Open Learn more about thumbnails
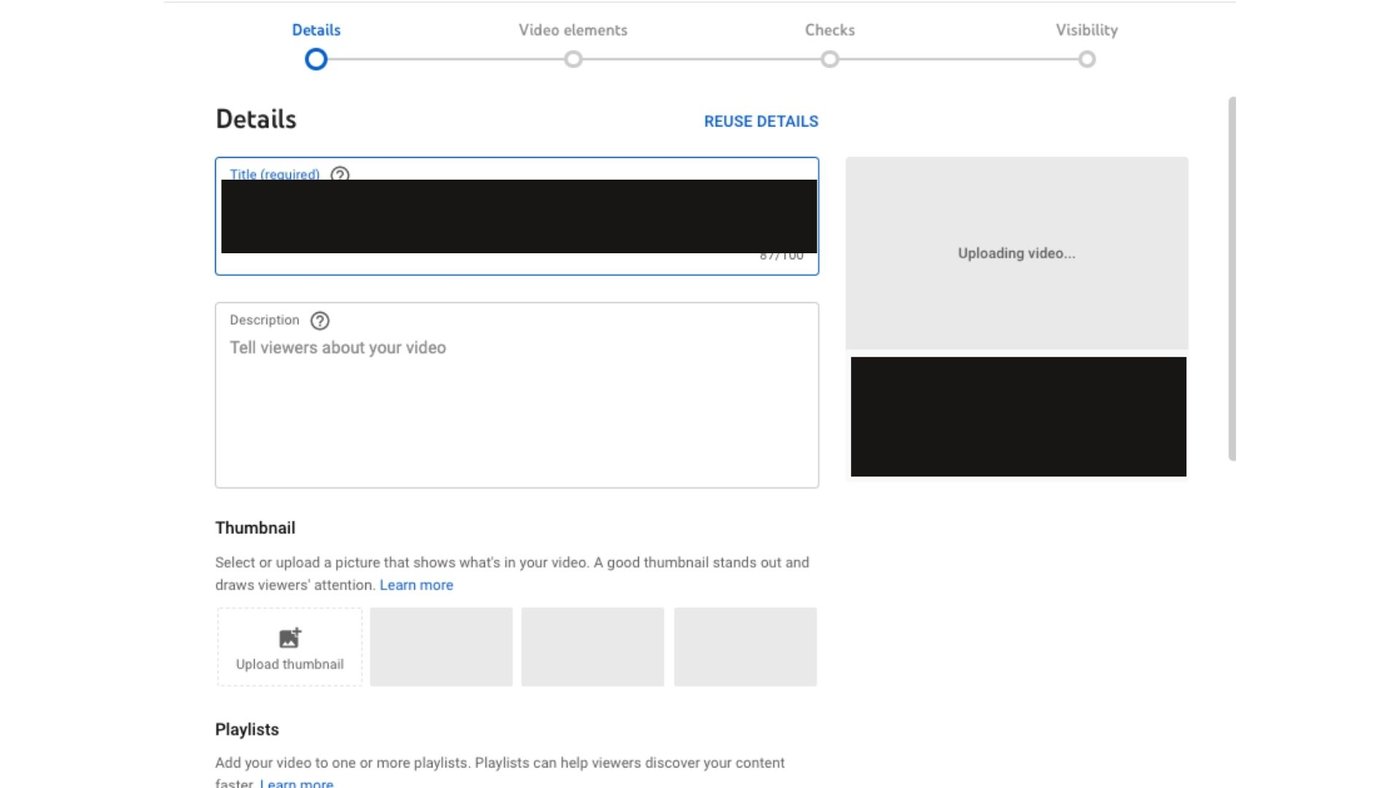Screen dimensions: 1400x788 pyautogui.click(x=416, y=584)
